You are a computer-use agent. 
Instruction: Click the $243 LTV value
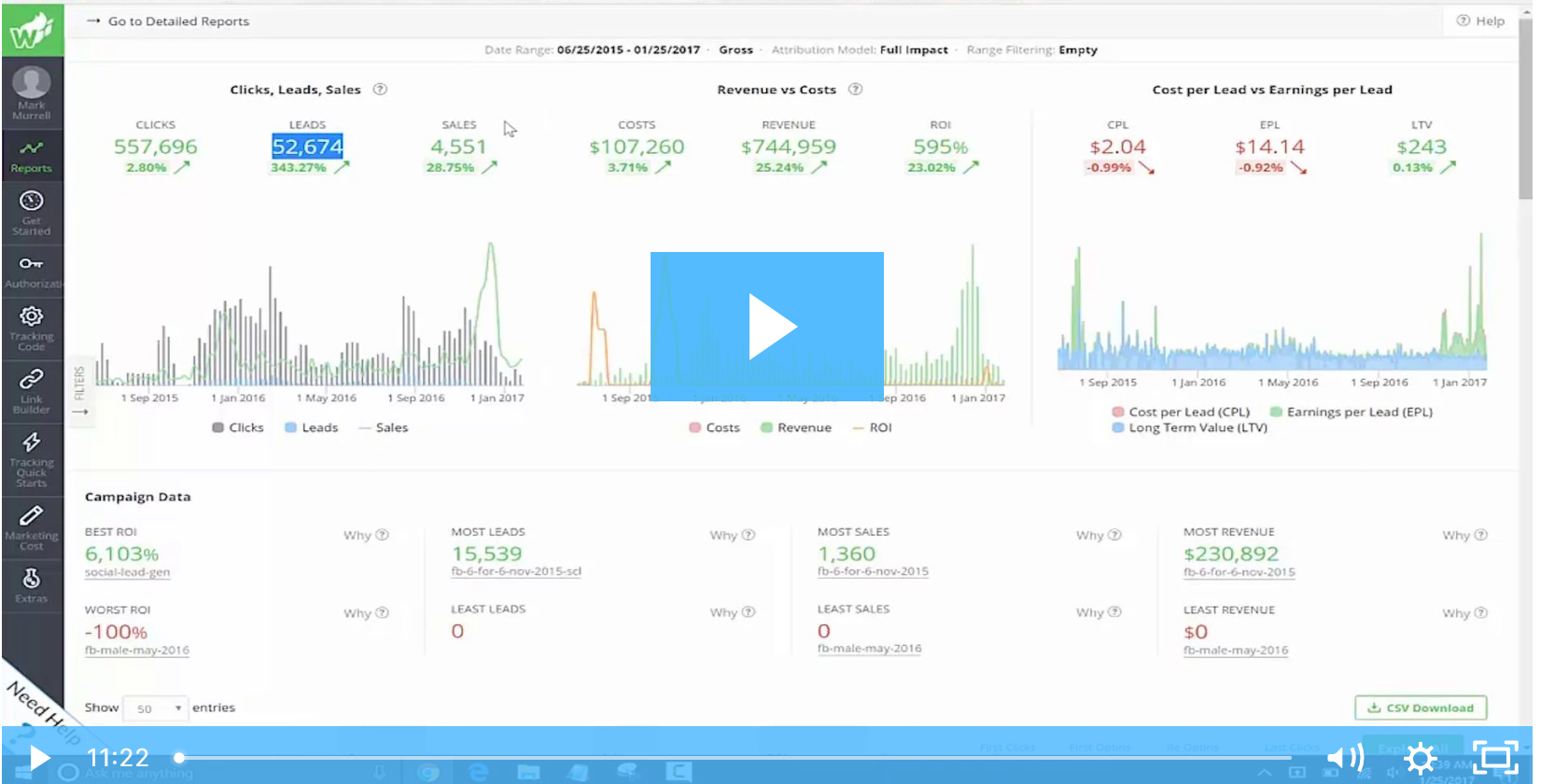coord(1422,147)
